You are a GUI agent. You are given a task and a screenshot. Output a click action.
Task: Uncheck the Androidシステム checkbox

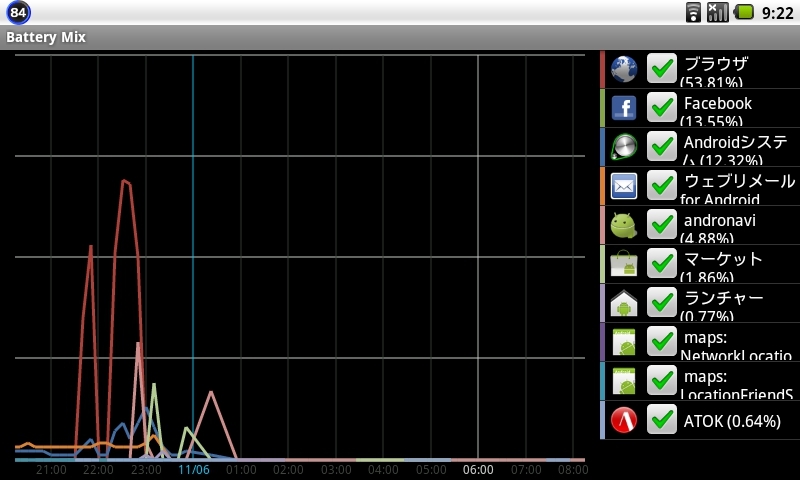tap(662, 146)
